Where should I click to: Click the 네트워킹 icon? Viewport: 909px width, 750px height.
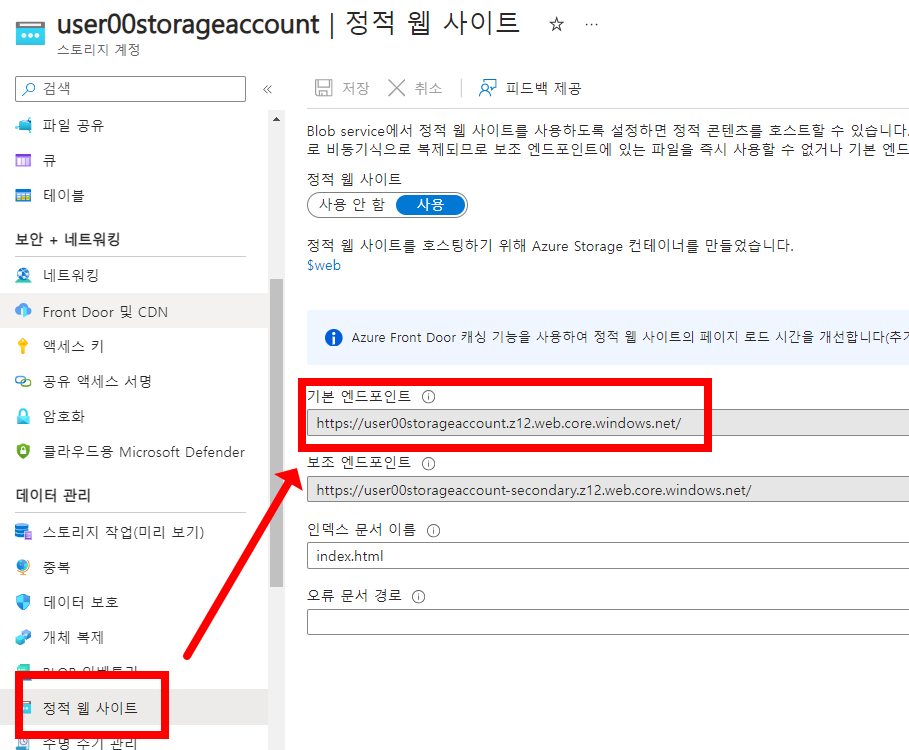click(x=23, y=275)
